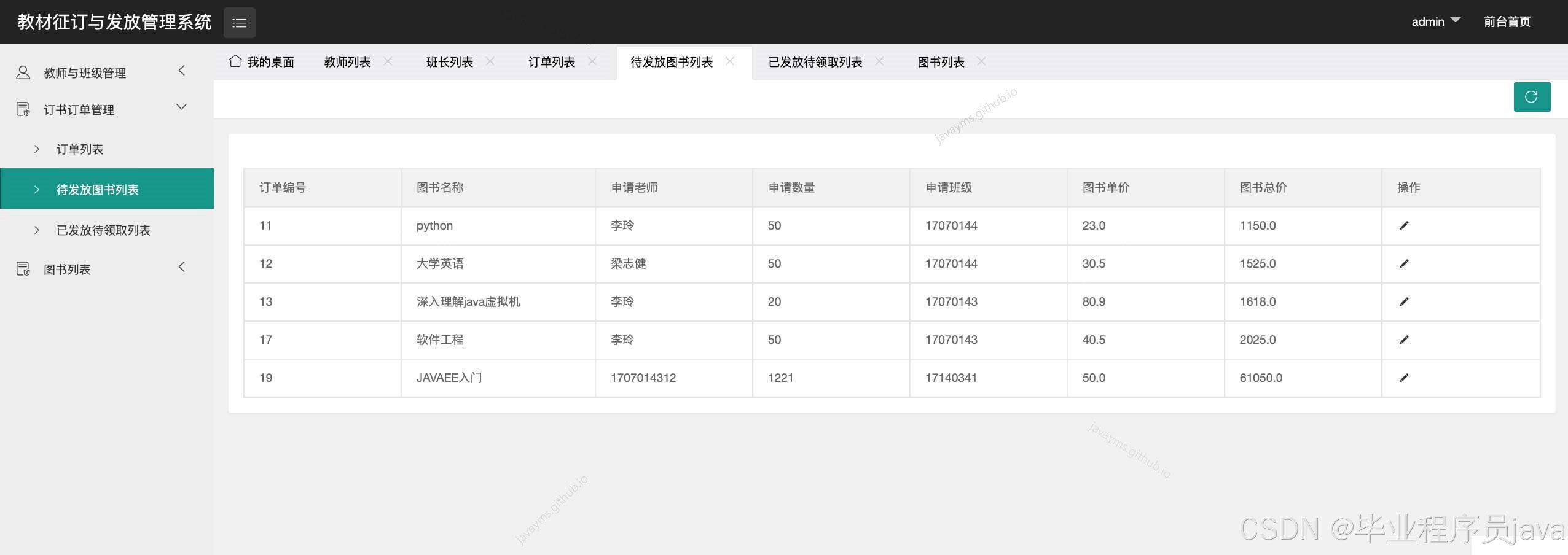This screenshot has height=555, width=1568.
Task: Switch to 教师列表 tab
Action: (347, 62)
